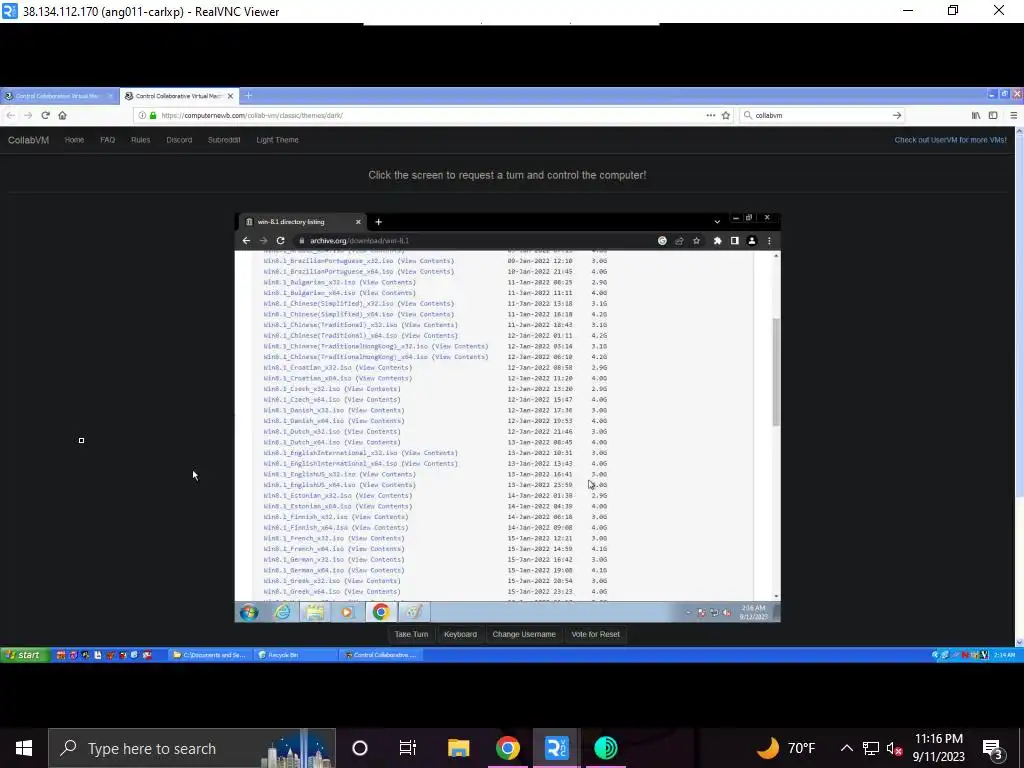Select the Recycle Bin taskbar button in XP
The image size is (1024, 768).
click(x=296, y=655)
